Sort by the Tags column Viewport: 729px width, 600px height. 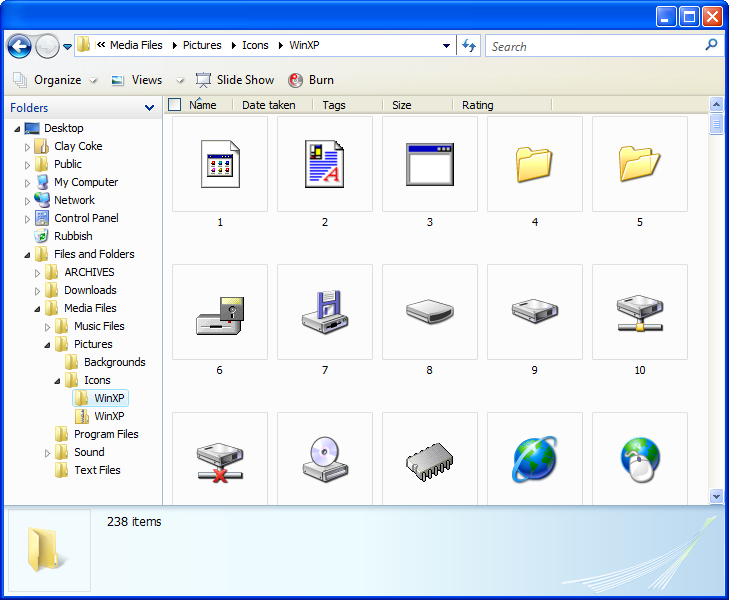pyautogui.click(x=334, y=105)
